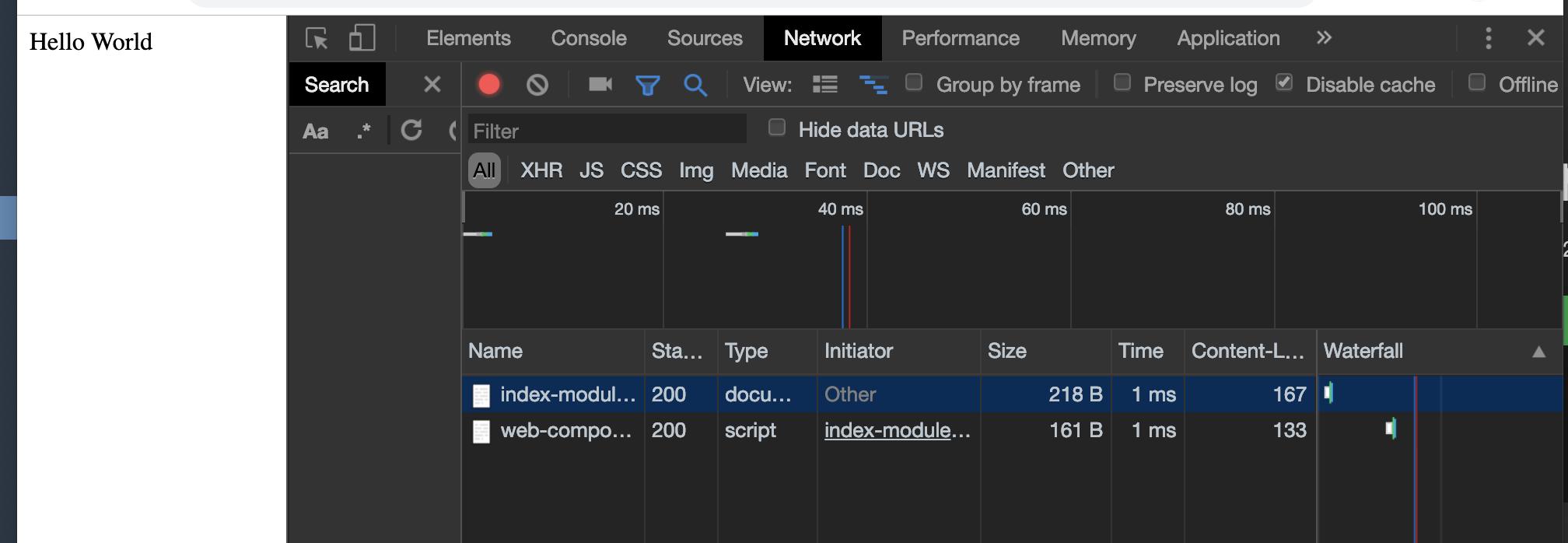Toggle the Waterfall sort direction arrow
This screenshot has height=543, width=1568.
(x=1538, y=352)
